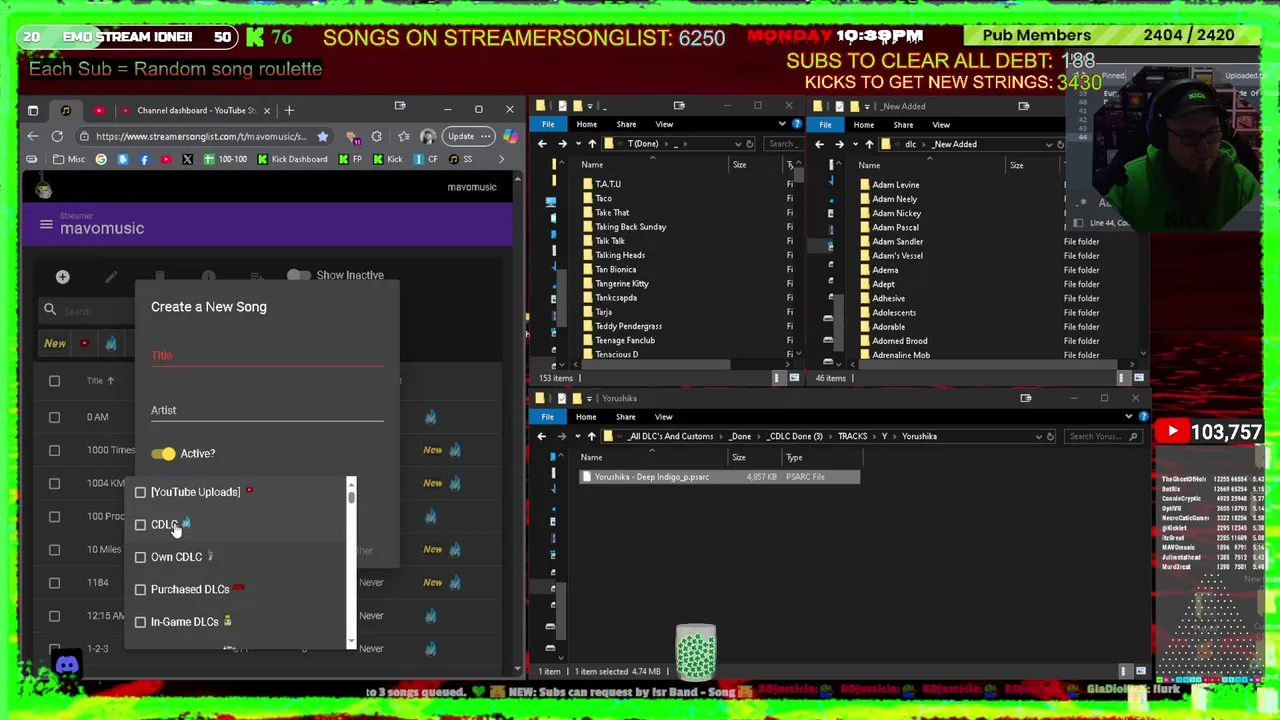Viewport: 1280px width, 720px height.
Task: Expand the ribbon chevron in Yorushka explorer
Action: (1129, 417)
